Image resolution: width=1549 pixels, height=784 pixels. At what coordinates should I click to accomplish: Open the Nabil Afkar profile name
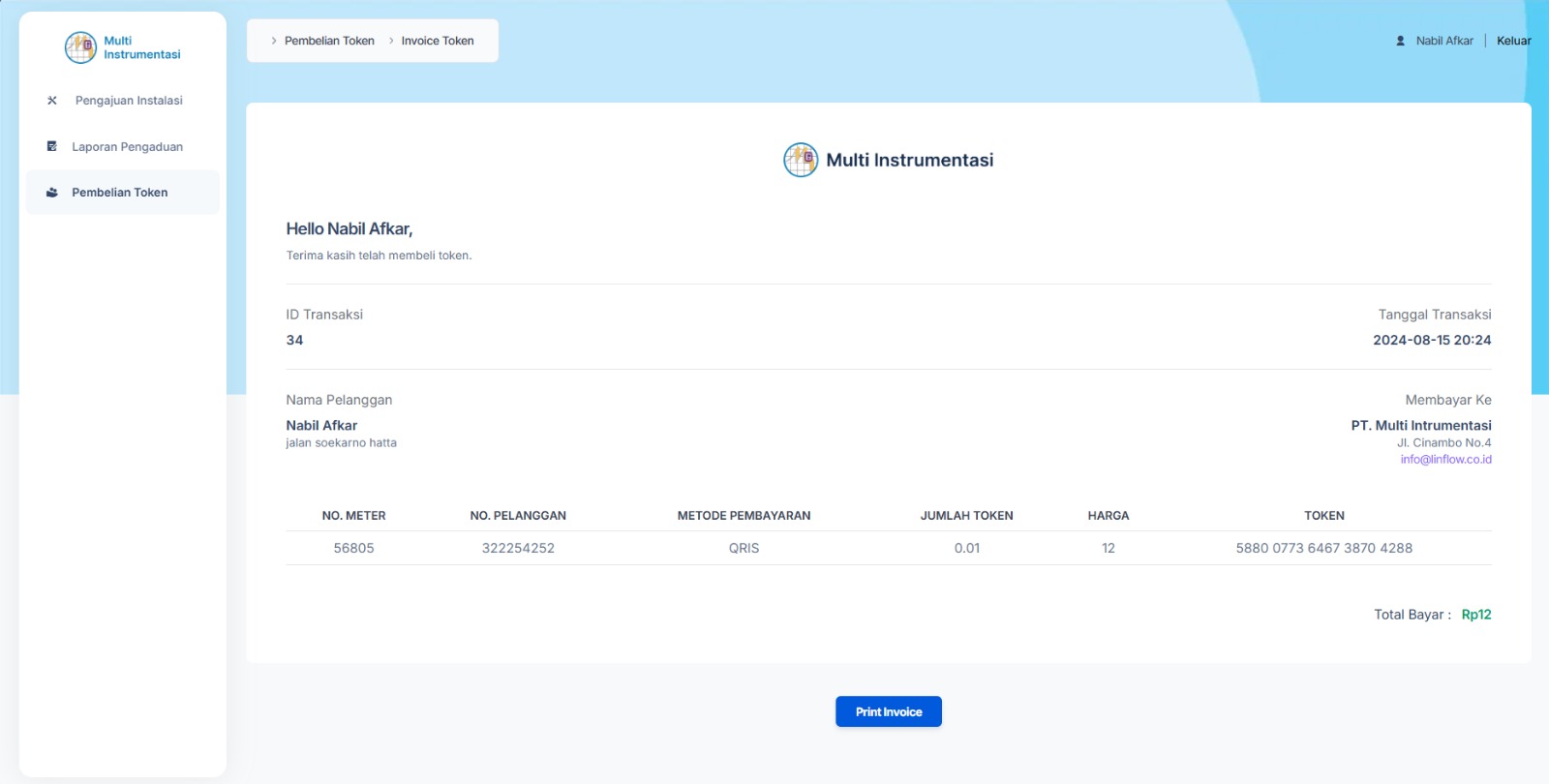[x=1444, y=41]
